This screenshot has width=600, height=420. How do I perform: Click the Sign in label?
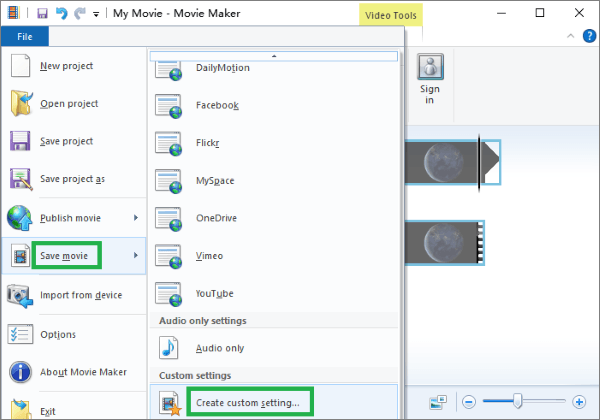[x=430, y=94]
